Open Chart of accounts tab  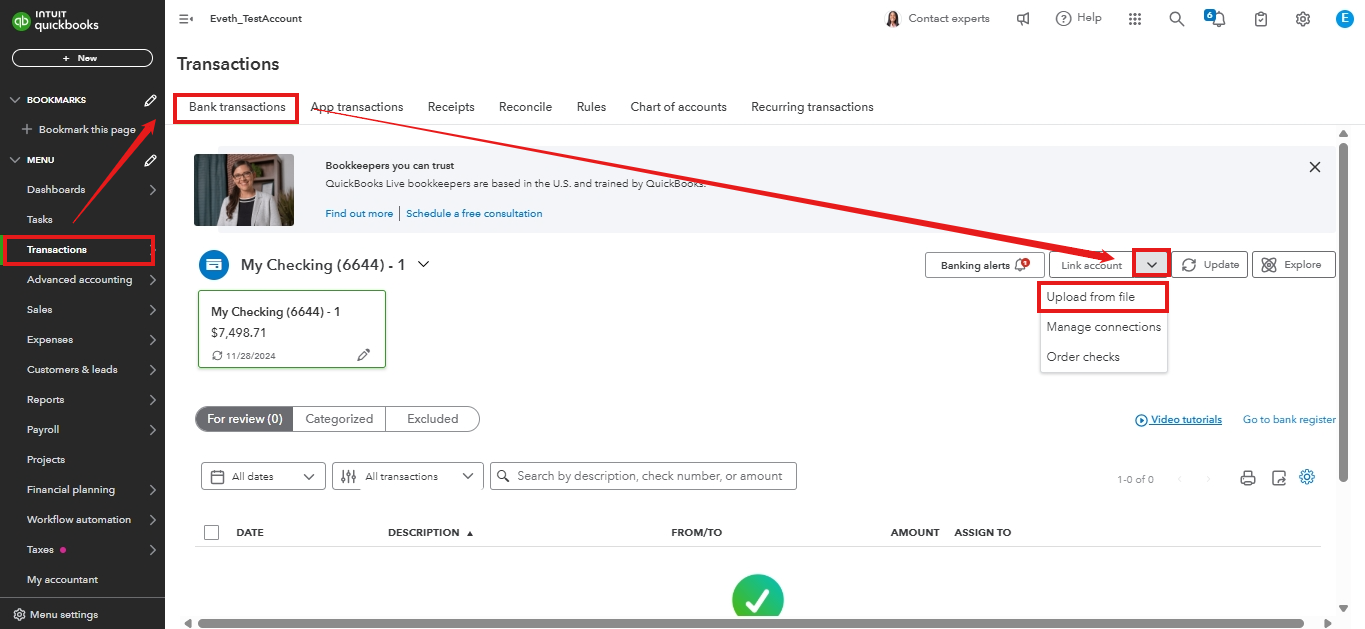[678, 107]
